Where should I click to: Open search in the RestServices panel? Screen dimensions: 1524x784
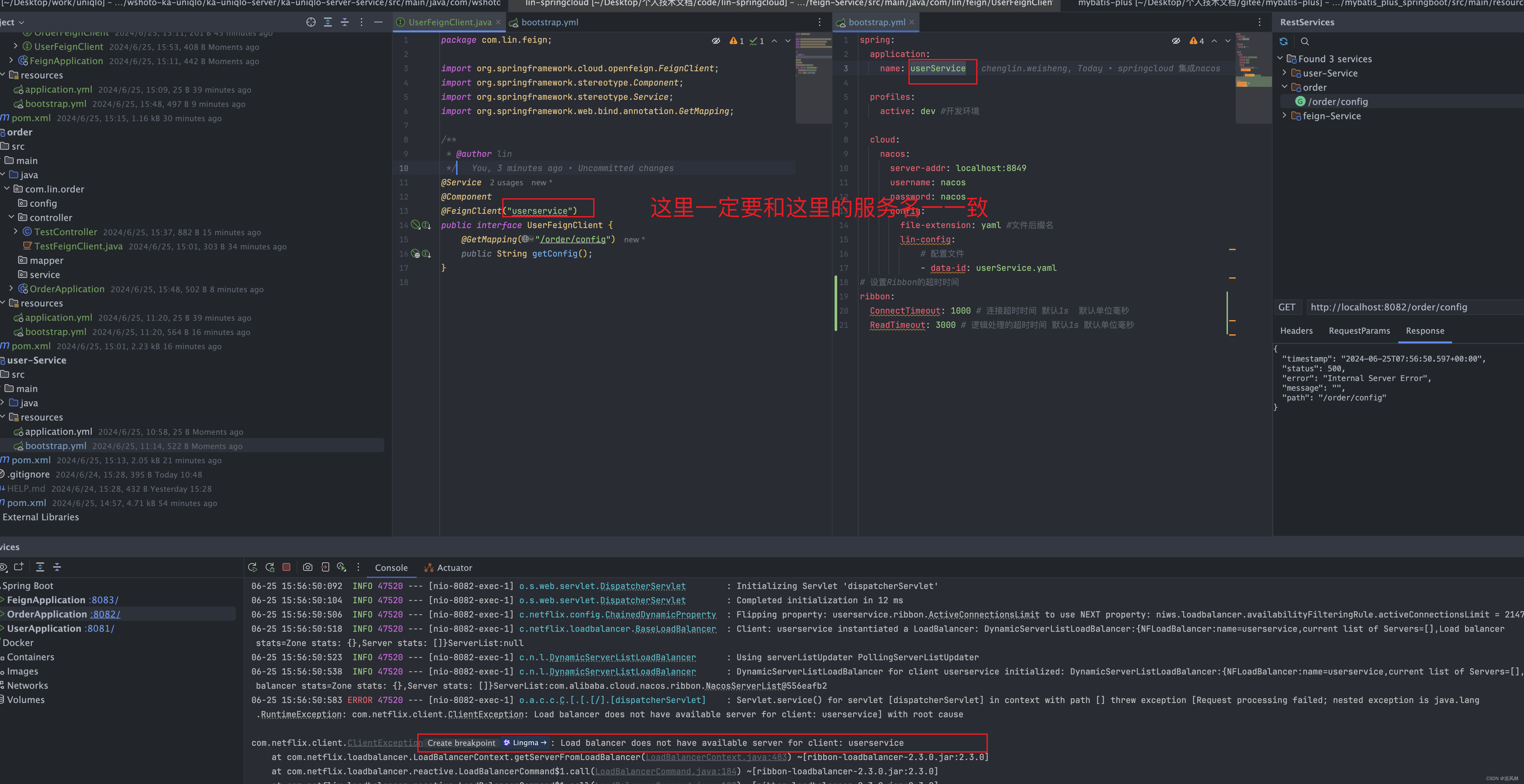[1305, 41]
